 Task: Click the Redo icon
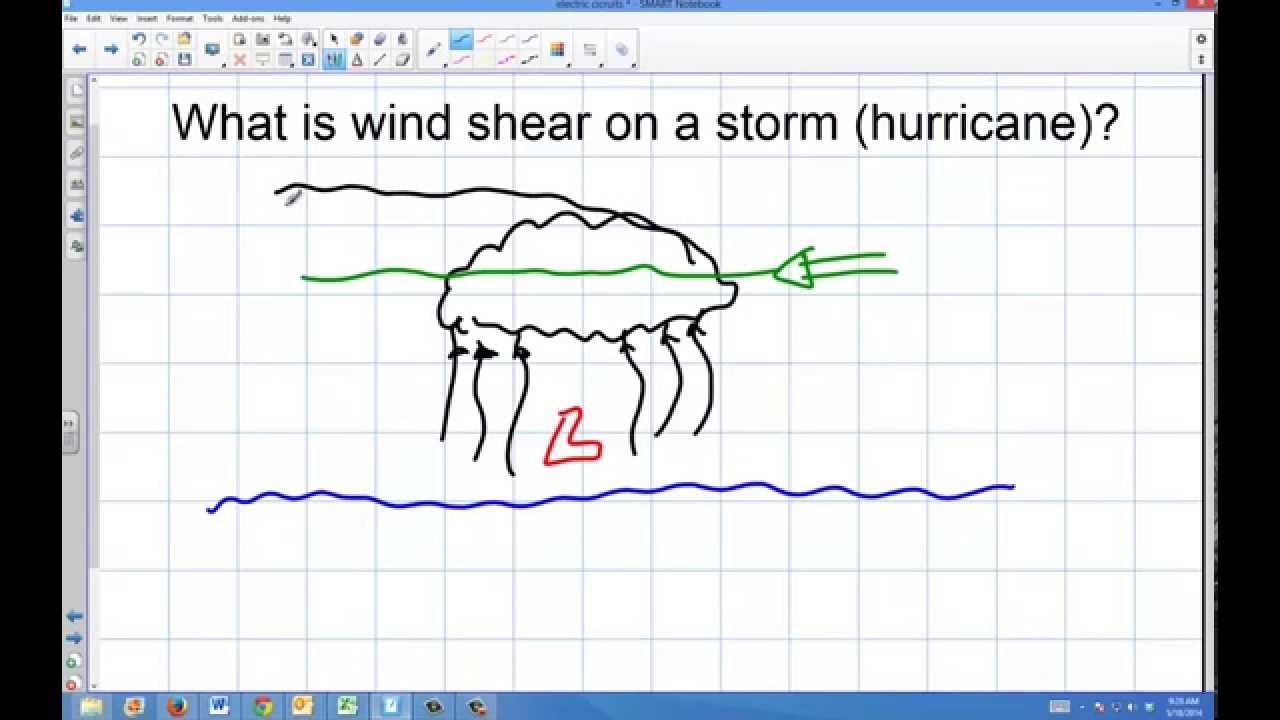pyautogui.click(x=161, y=39)
